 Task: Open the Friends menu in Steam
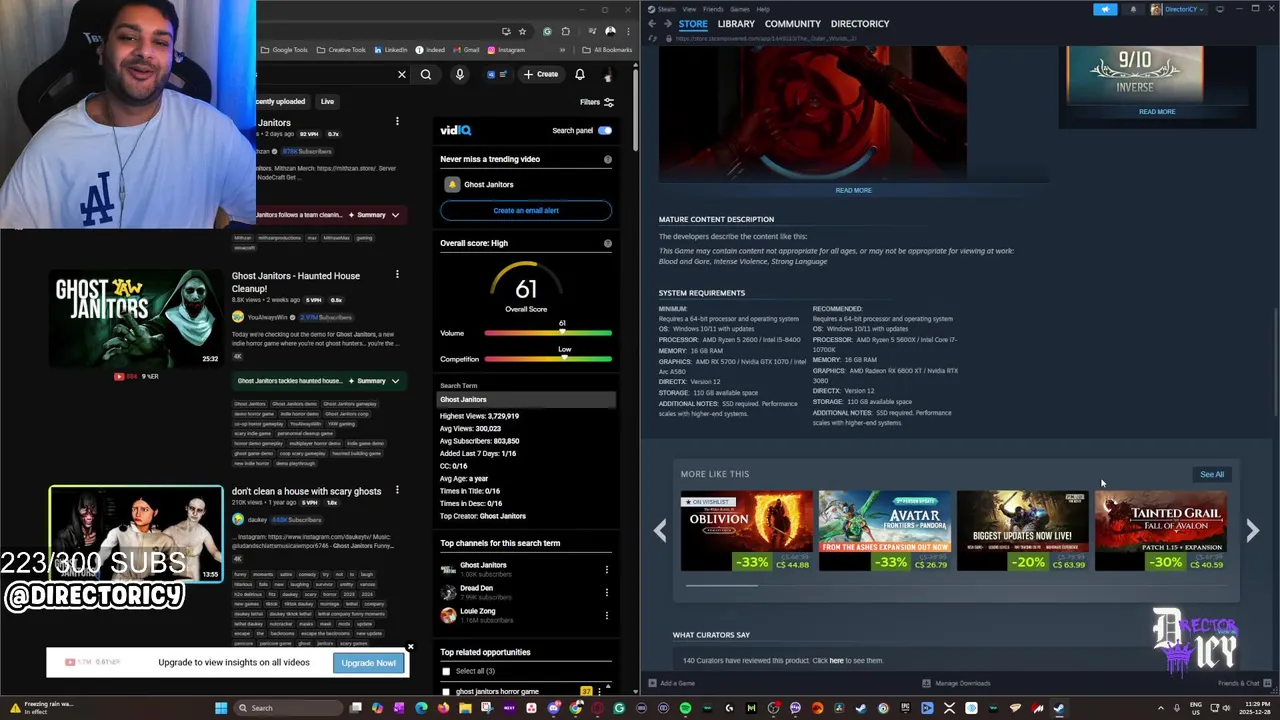click(x=713, y=9)
